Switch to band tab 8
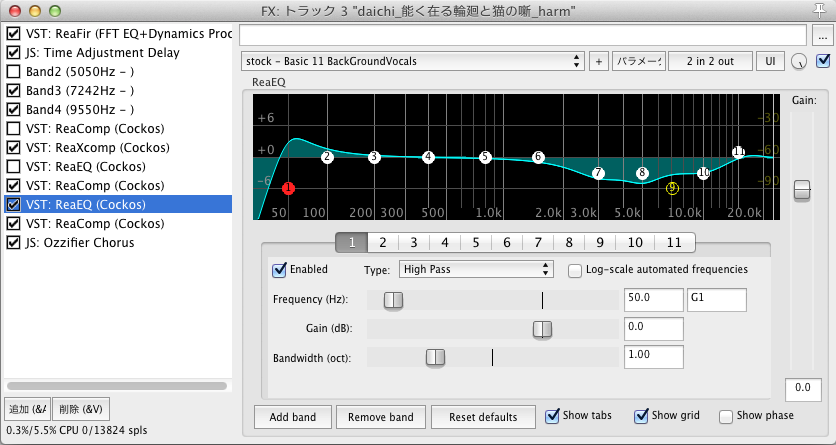 tap(569, 242)
